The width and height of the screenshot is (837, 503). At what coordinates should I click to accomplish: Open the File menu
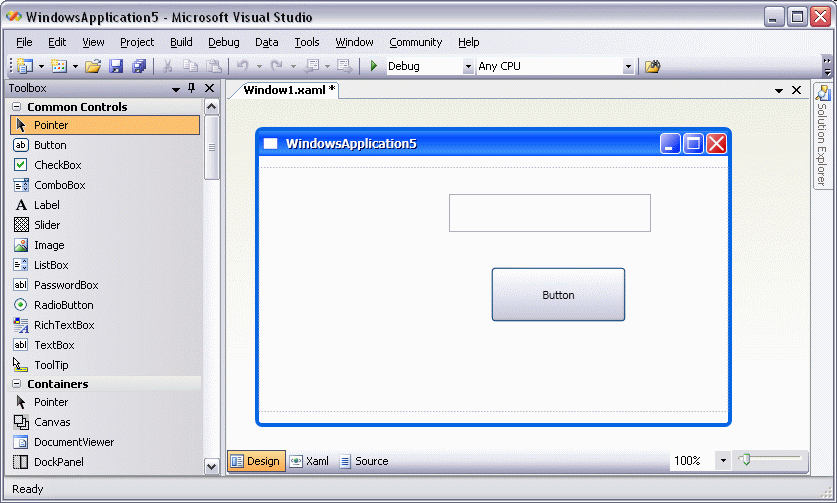point(24,42)
